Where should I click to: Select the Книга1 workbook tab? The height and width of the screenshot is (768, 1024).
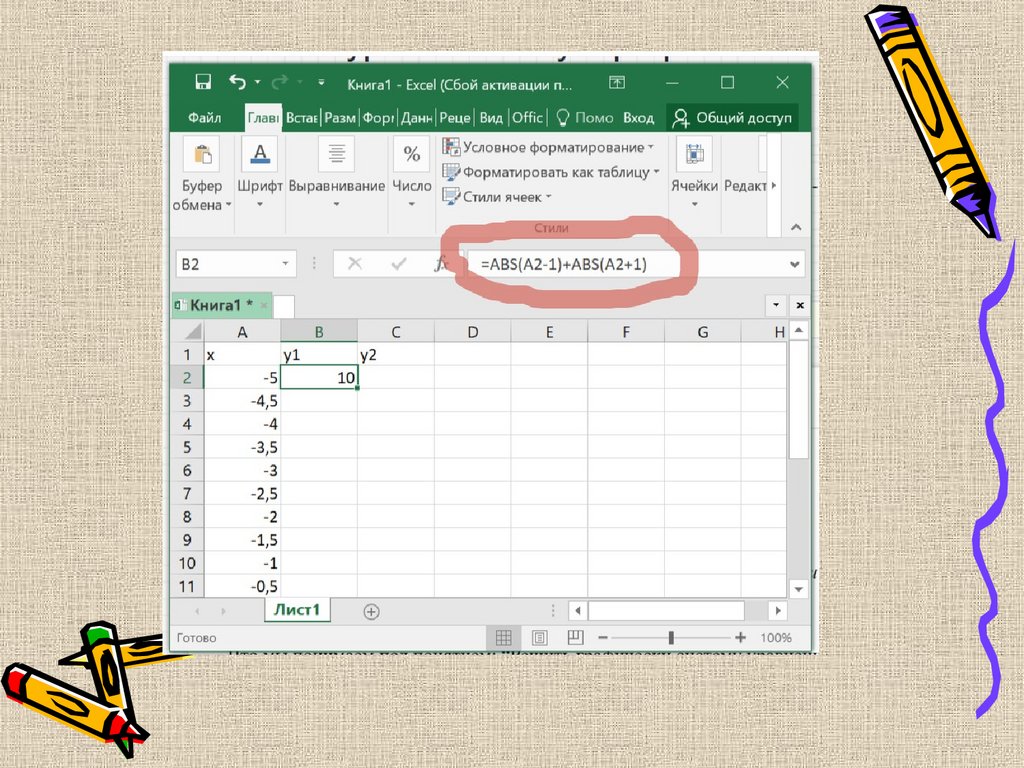(x=221, y=305)
